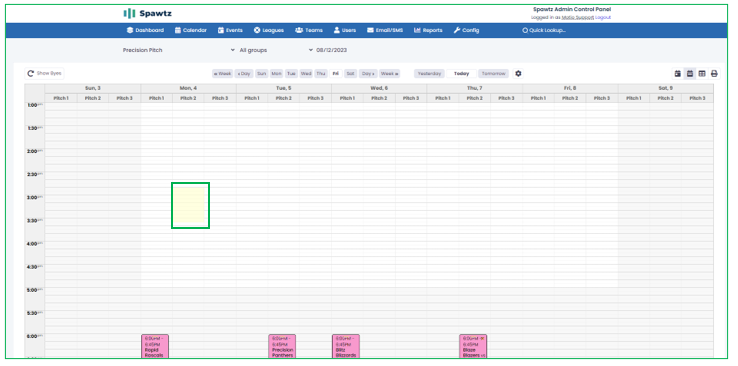
Task: Click the 1:00 time label
Action: tap(35, 105)
